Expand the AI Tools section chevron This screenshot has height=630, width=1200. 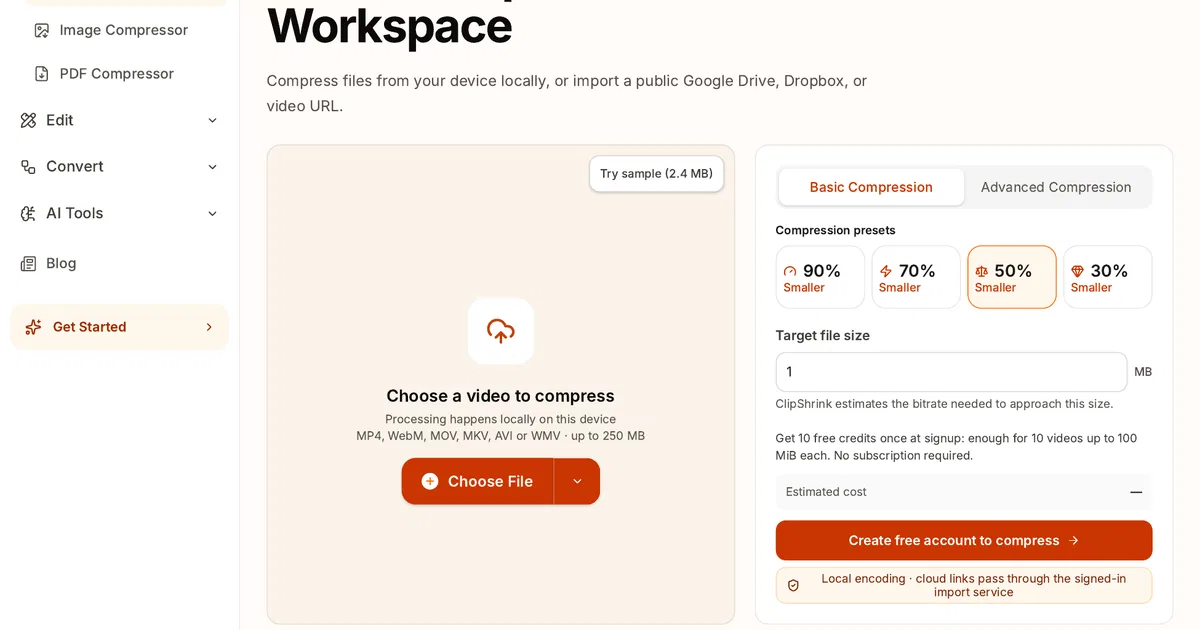click(x=212, y=213)
